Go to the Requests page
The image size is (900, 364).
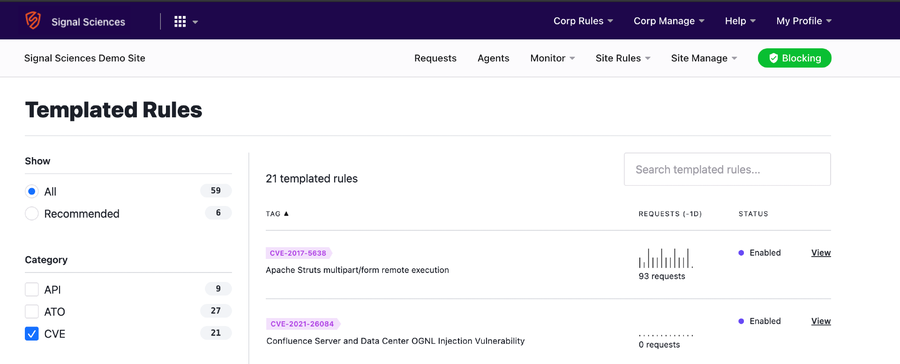[x=435, y=58]
